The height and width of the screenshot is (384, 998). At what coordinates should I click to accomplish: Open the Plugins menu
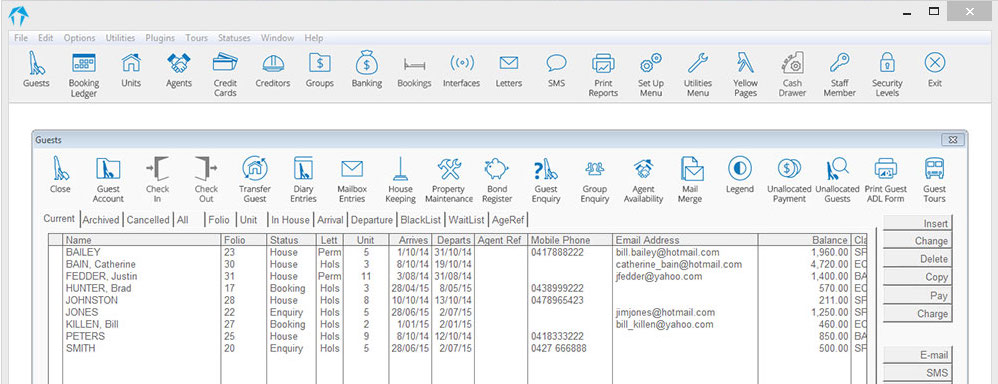coord(160,38)
